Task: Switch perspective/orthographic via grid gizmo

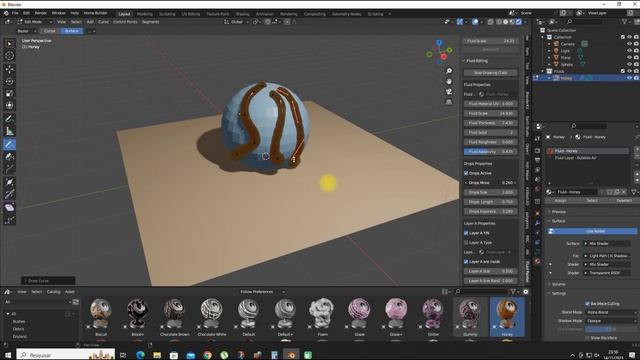Action: point(449,102)
